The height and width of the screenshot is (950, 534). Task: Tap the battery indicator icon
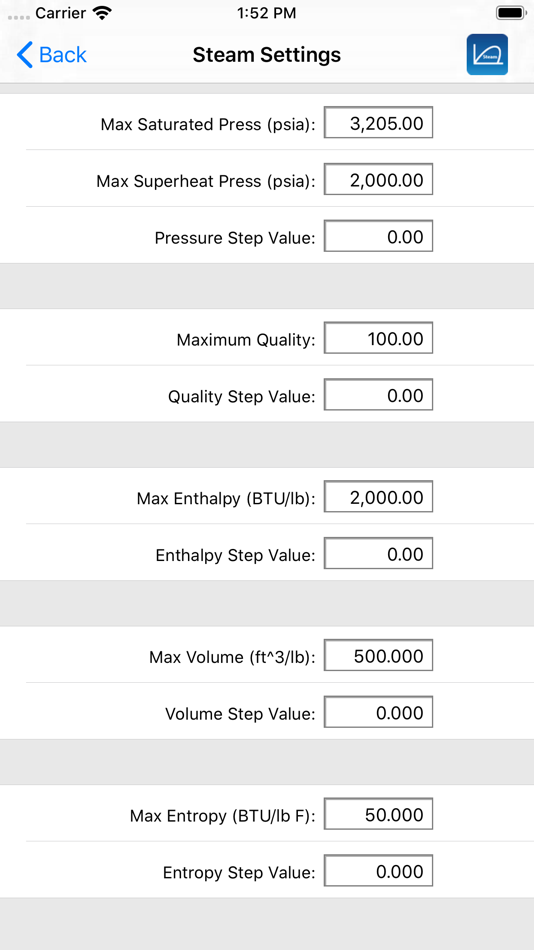tap(510, 13)
